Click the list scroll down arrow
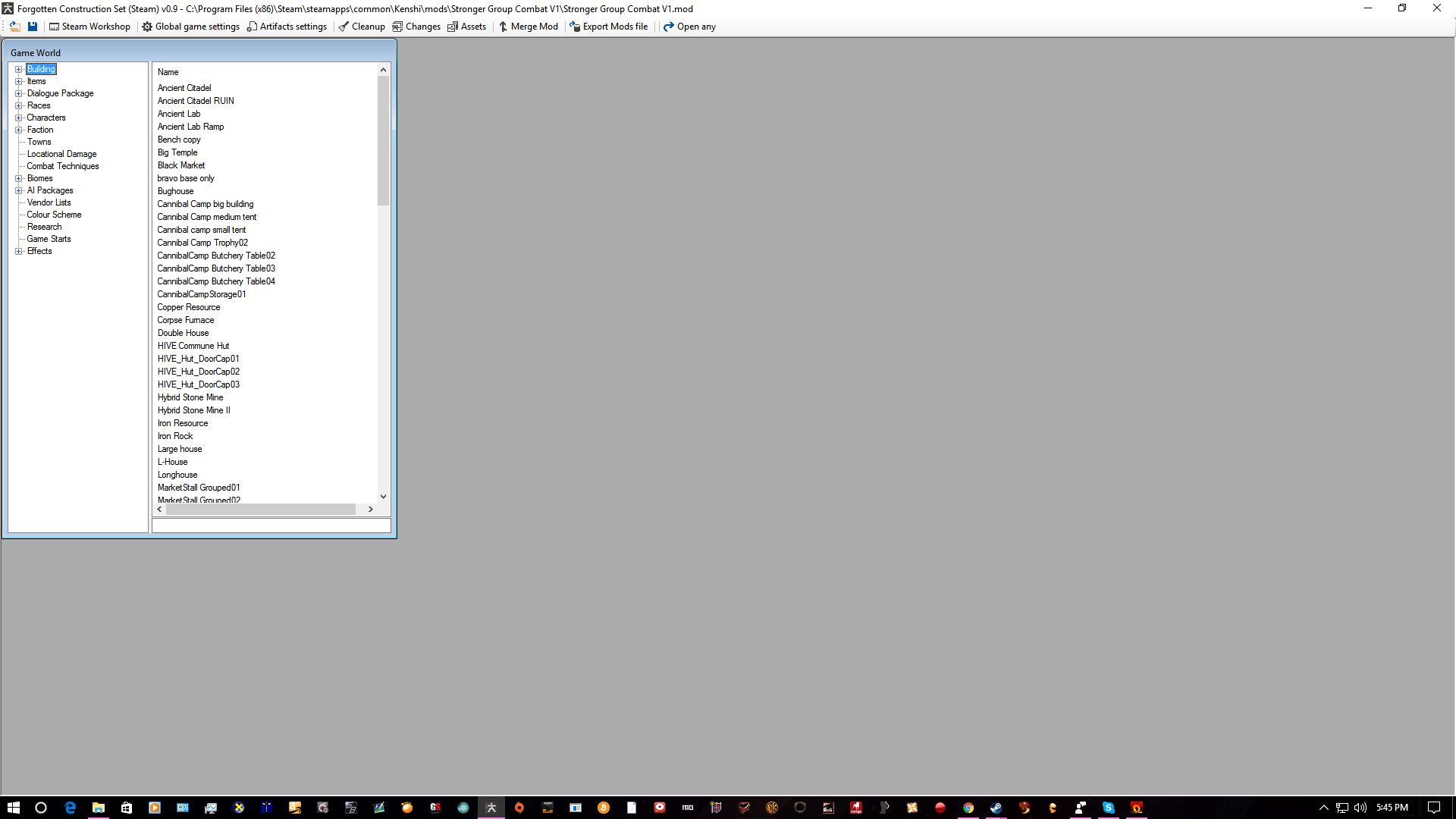Image resolution: width=1456 pixels, height=819 pixels. coord(383,497)
